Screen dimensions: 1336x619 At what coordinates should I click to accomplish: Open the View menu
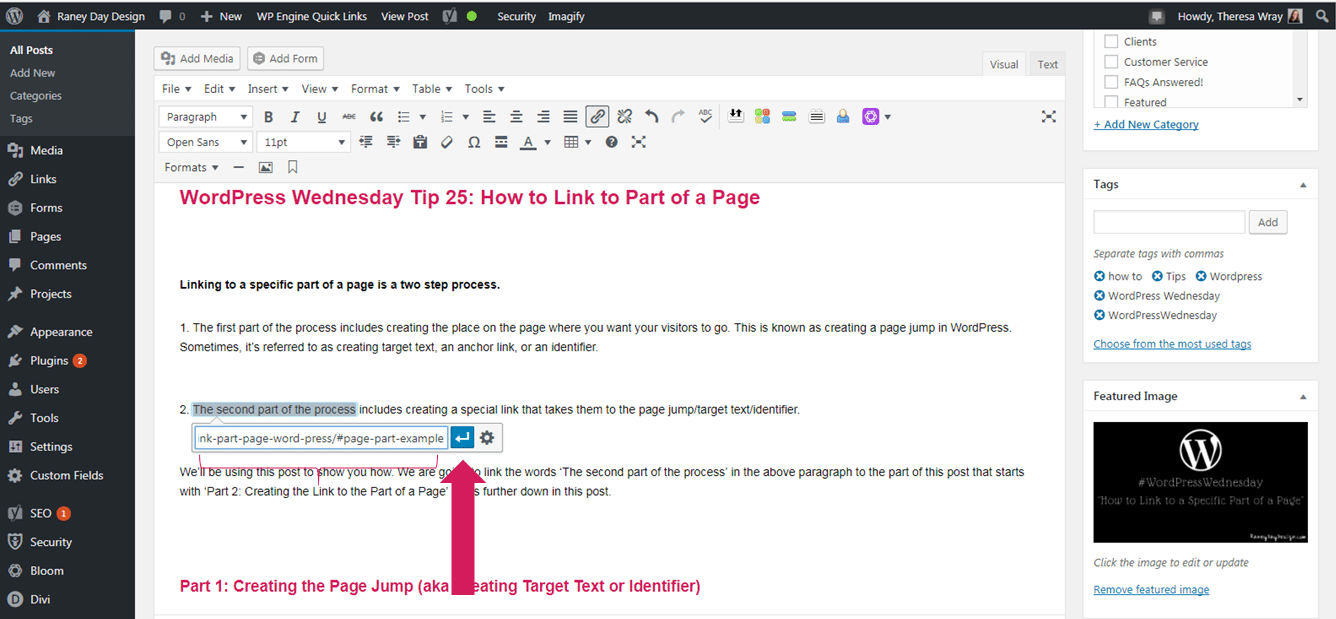(x=319, y=89)
